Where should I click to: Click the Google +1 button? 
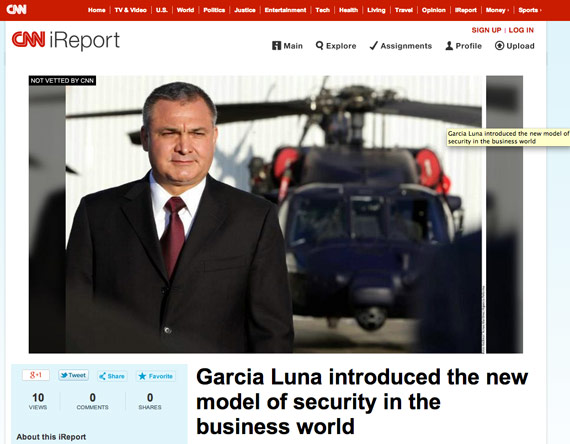(x=36, y=375)
